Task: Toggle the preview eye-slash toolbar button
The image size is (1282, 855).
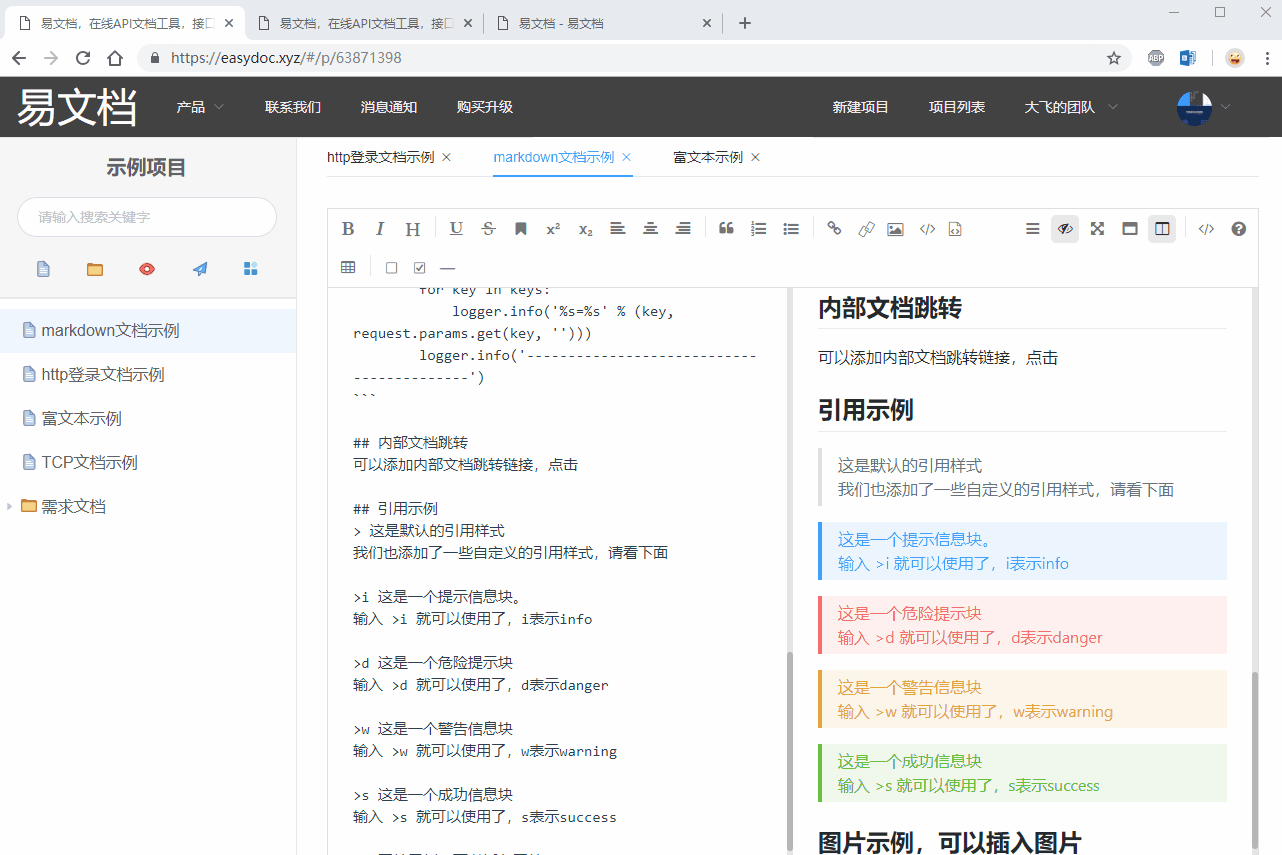Action: tap(1065, 229)
